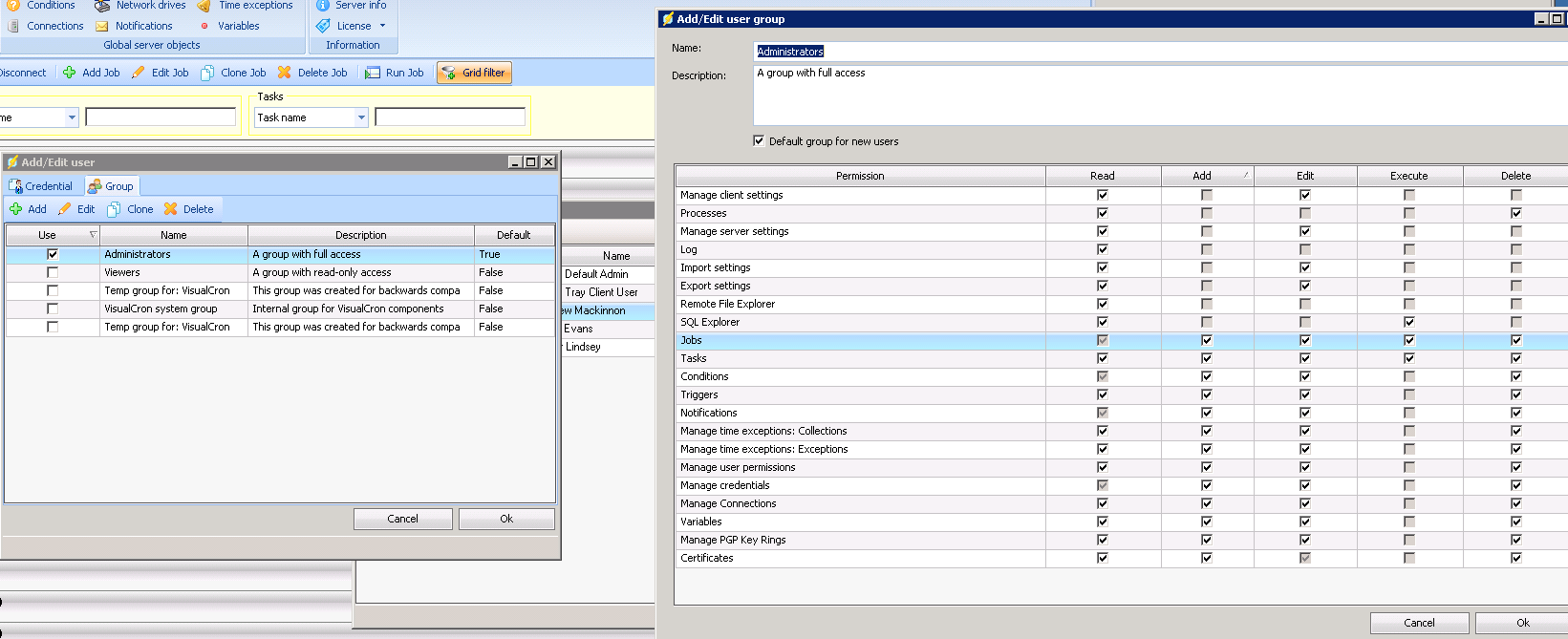Viewport: 1568px width, 639px height.
Task: Open the Task name dropdown
Action: pos(361,117)
